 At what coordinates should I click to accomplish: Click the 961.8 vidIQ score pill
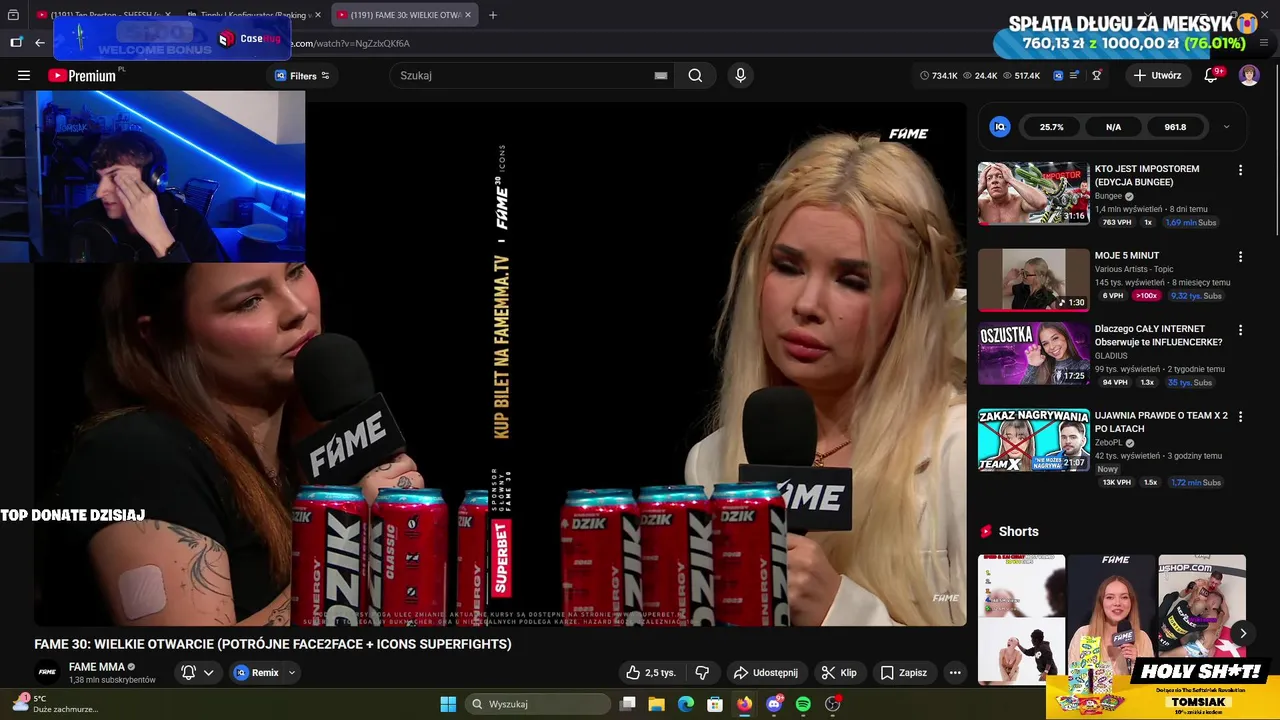pos(1175,127)
